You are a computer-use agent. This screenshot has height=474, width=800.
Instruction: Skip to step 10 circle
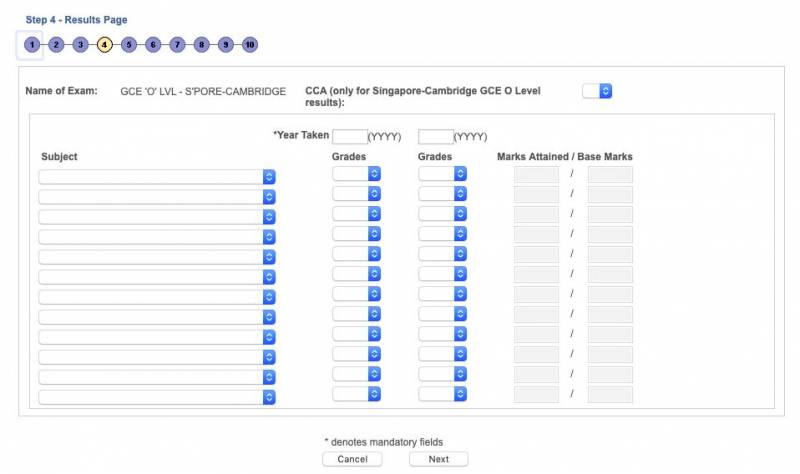[x=250, y=45]
